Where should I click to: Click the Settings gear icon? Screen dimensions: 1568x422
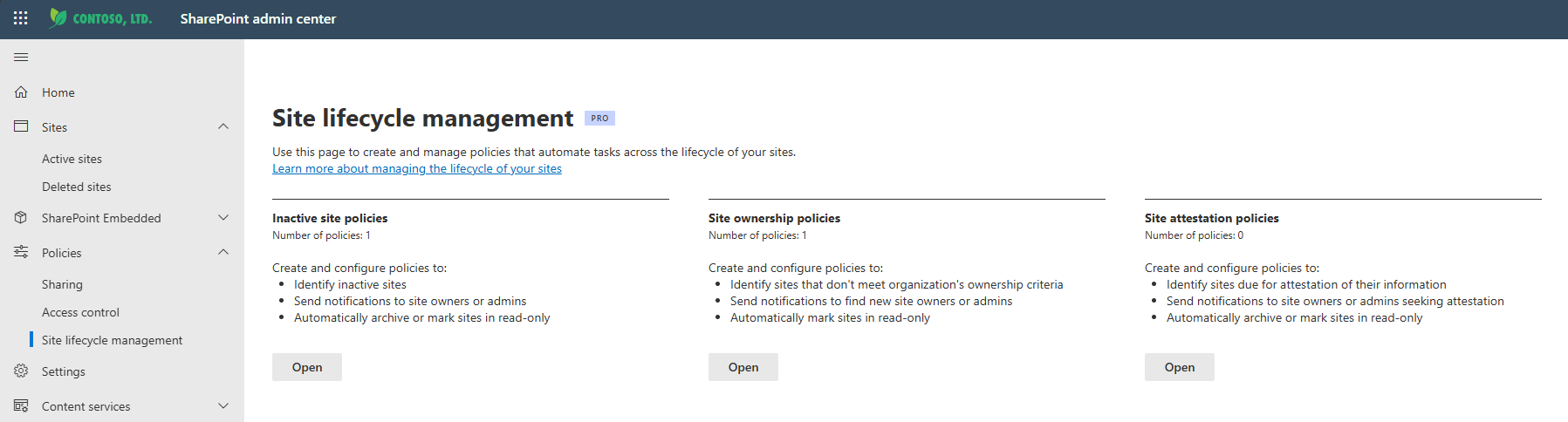point(21,371)
